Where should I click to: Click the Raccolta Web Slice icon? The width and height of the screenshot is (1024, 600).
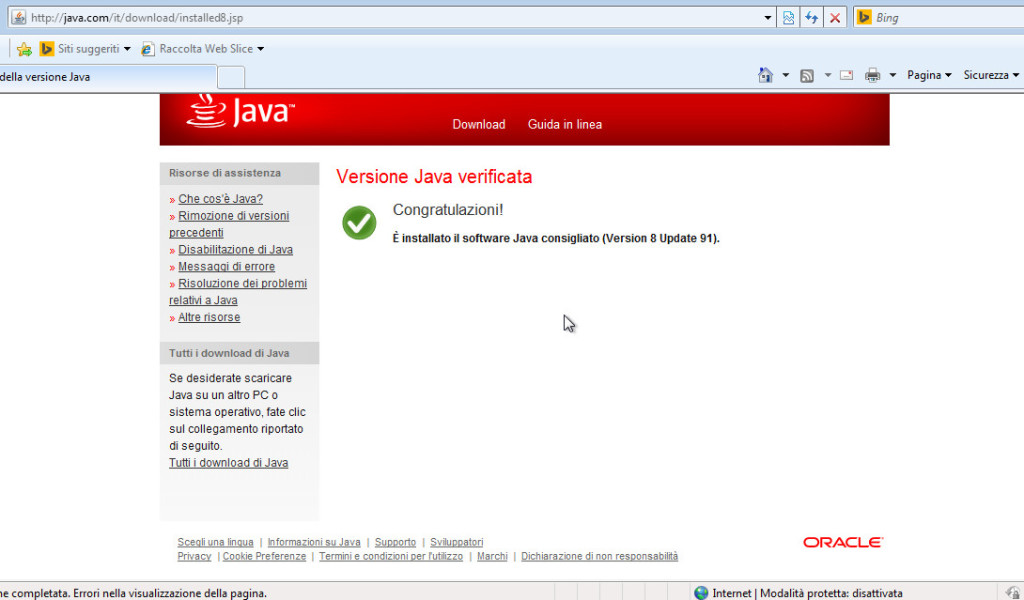pyautogui.click(x=148, y=49)
